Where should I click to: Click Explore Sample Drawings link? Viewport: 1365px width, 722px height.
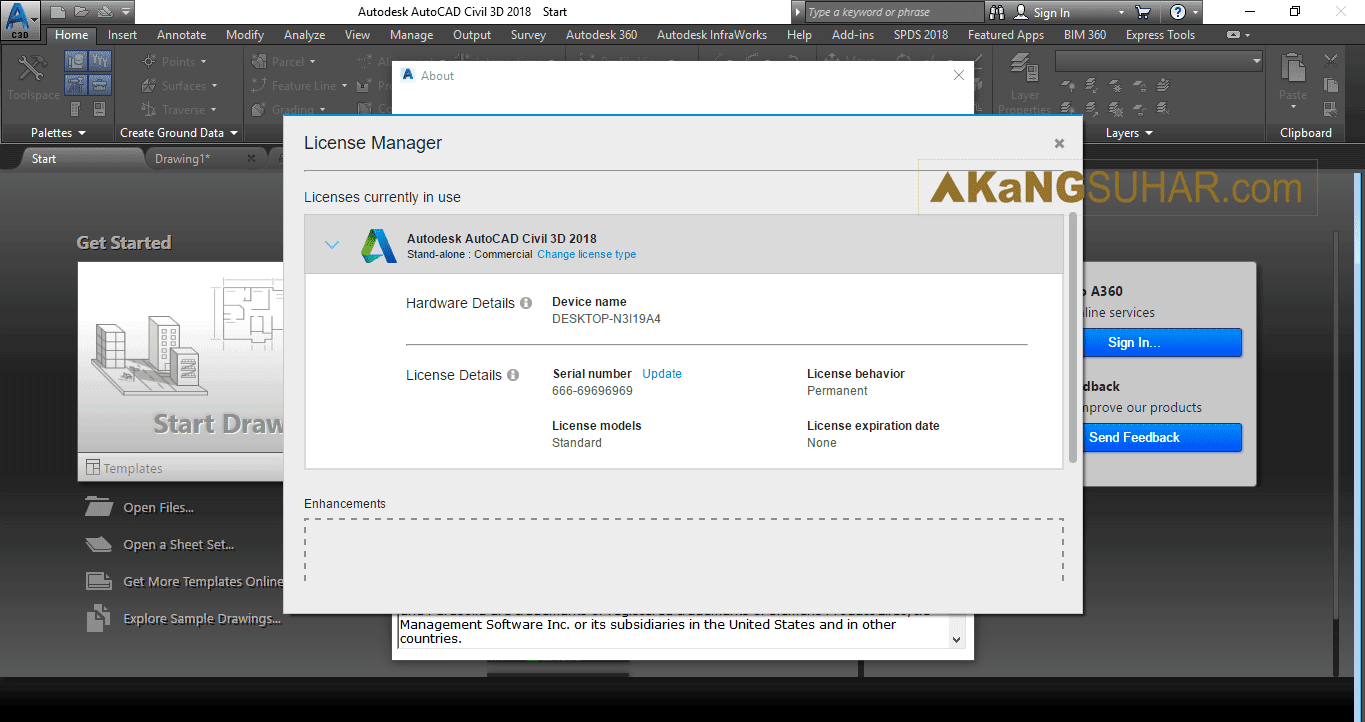click(x=202, y=619)
